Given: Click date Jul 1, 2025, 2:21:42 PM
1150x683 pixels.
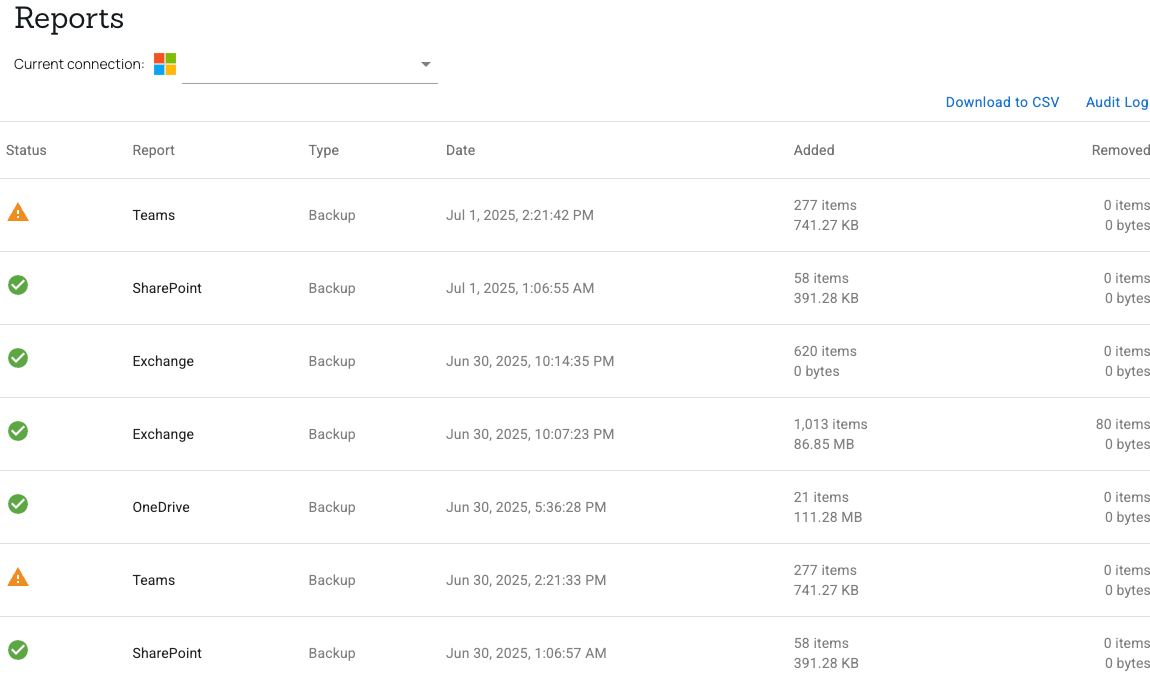Looking at the screenshot, I should click(x=520, y=215).
